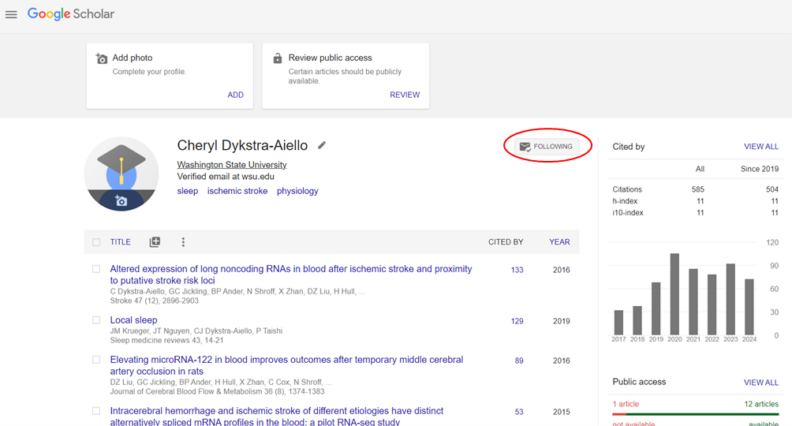Click the 12 articles available link
This screenshot has width=792, height=426.
click(x=761, y=404)
